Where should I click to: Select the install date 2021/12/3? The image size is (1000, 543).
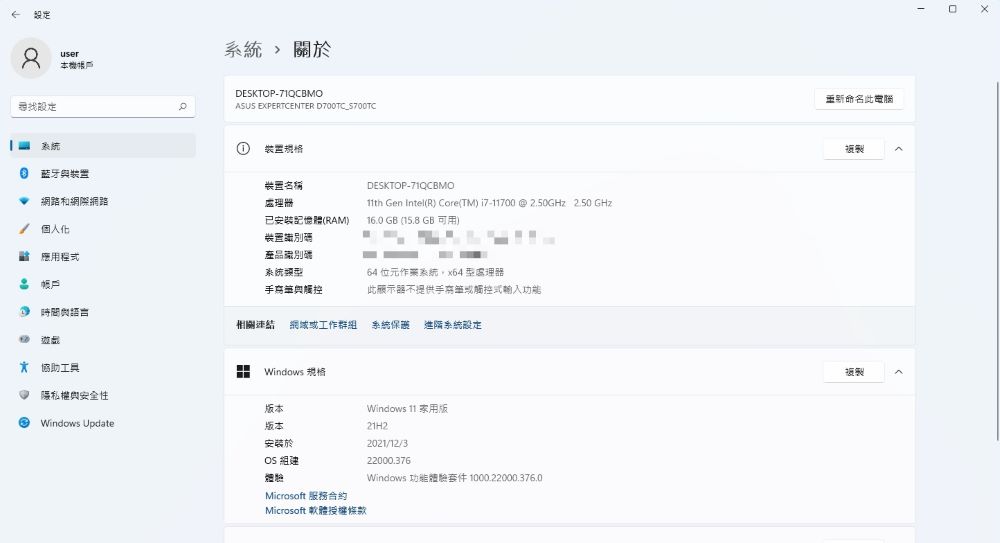click(x=387, y=443)
